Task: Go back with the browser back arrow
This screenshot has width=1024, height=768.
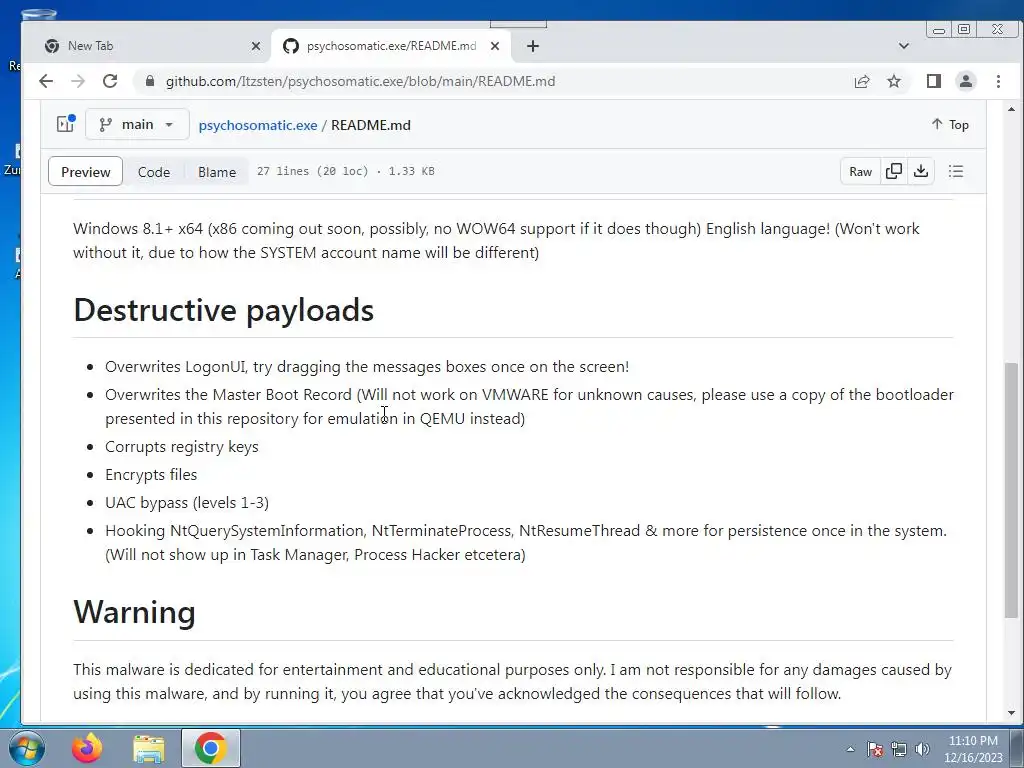Action: (46, 81)
